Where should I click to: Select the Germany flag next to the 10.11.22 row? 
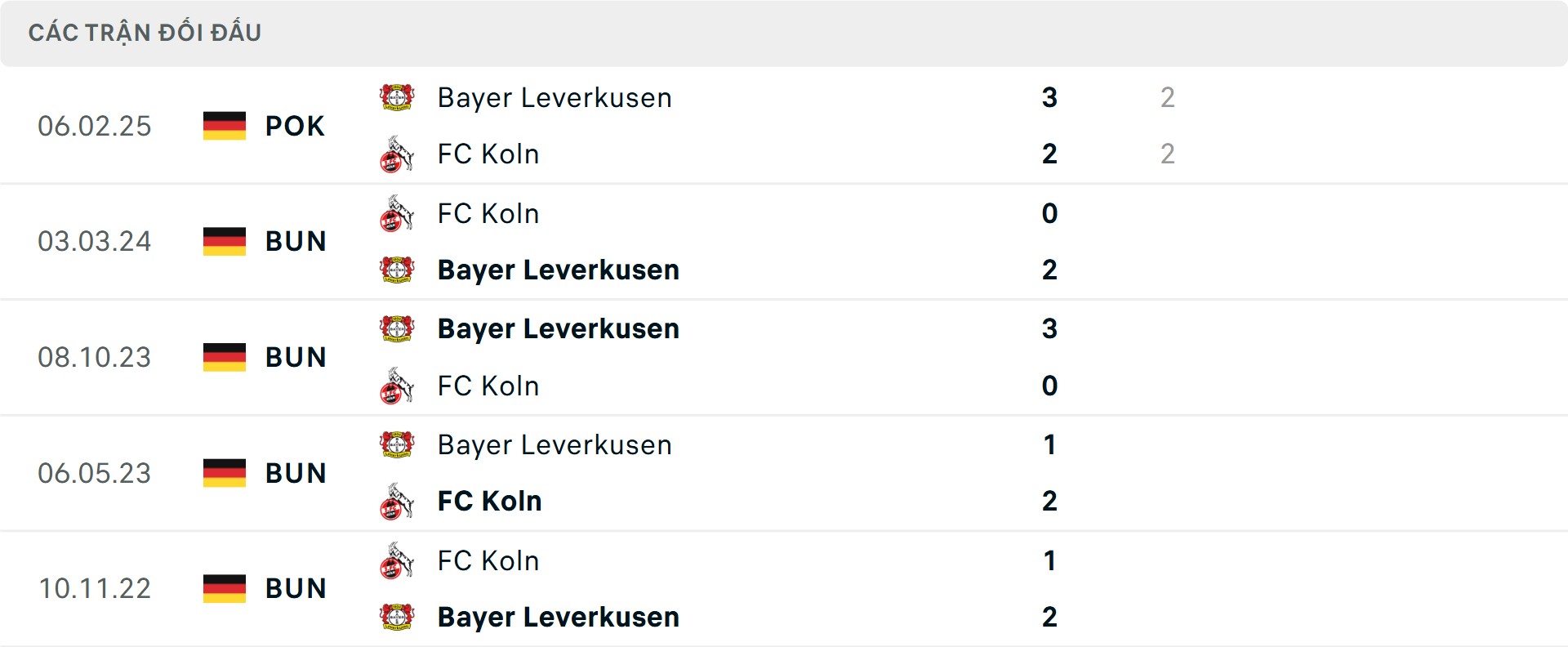coord(225,588)
